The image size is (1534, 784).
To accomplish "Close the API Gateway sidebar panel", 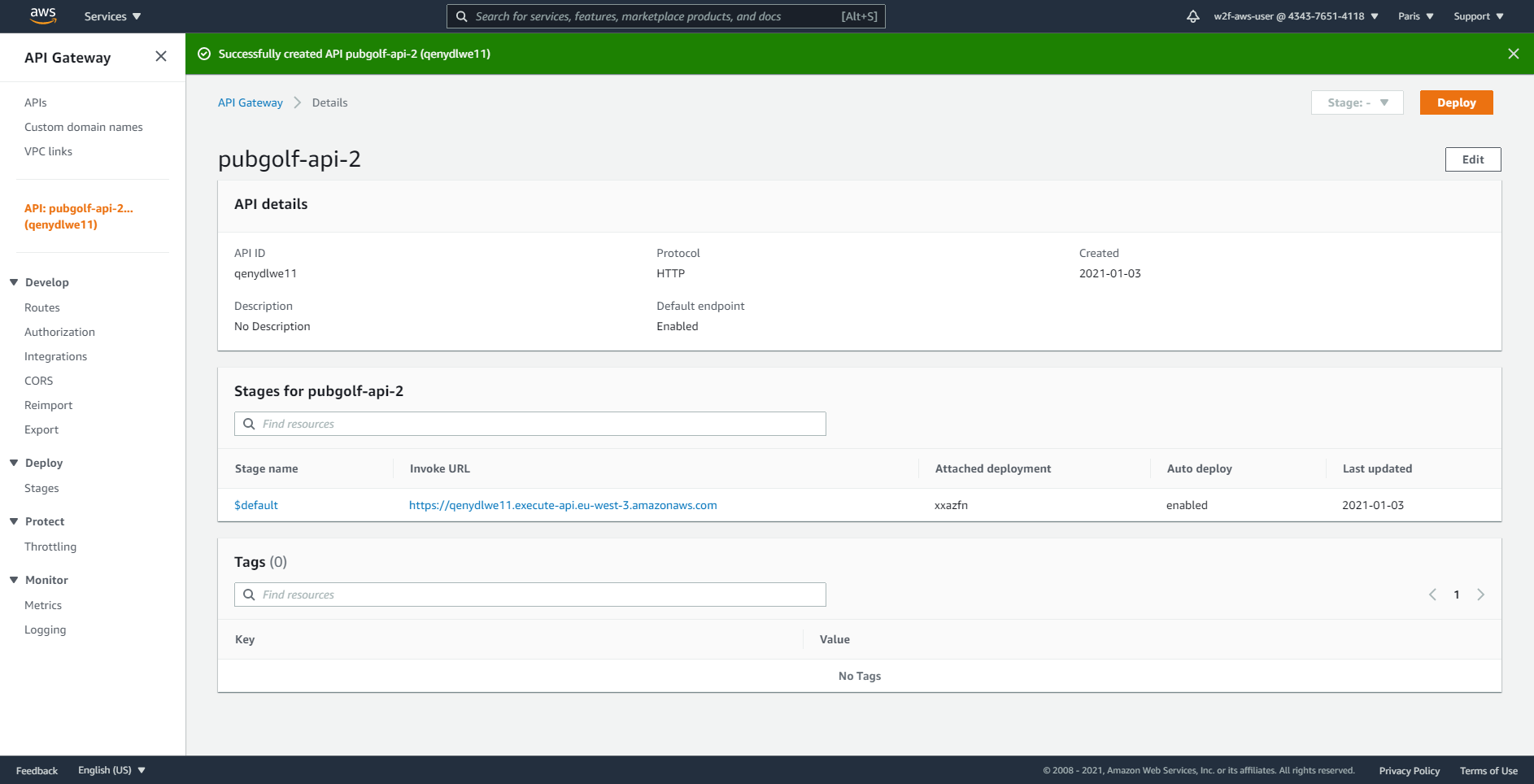I will pos(161,56).
